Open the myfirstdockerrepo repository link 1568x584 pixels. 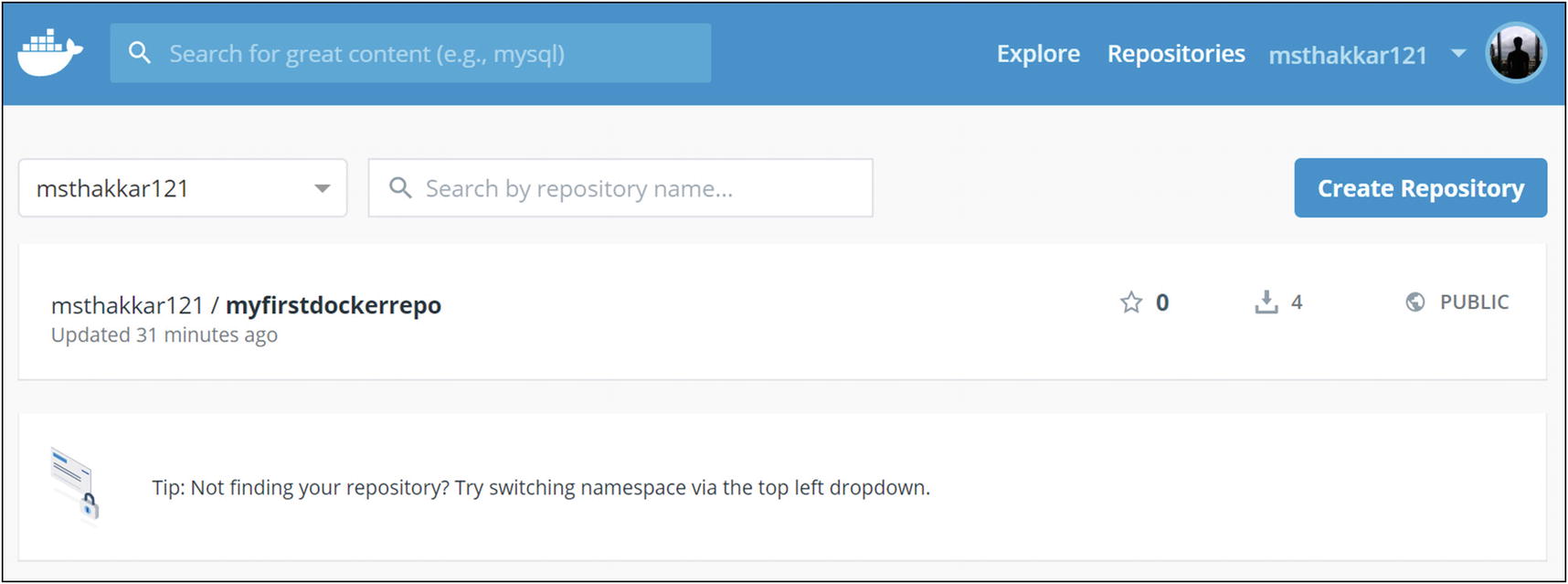333,305
